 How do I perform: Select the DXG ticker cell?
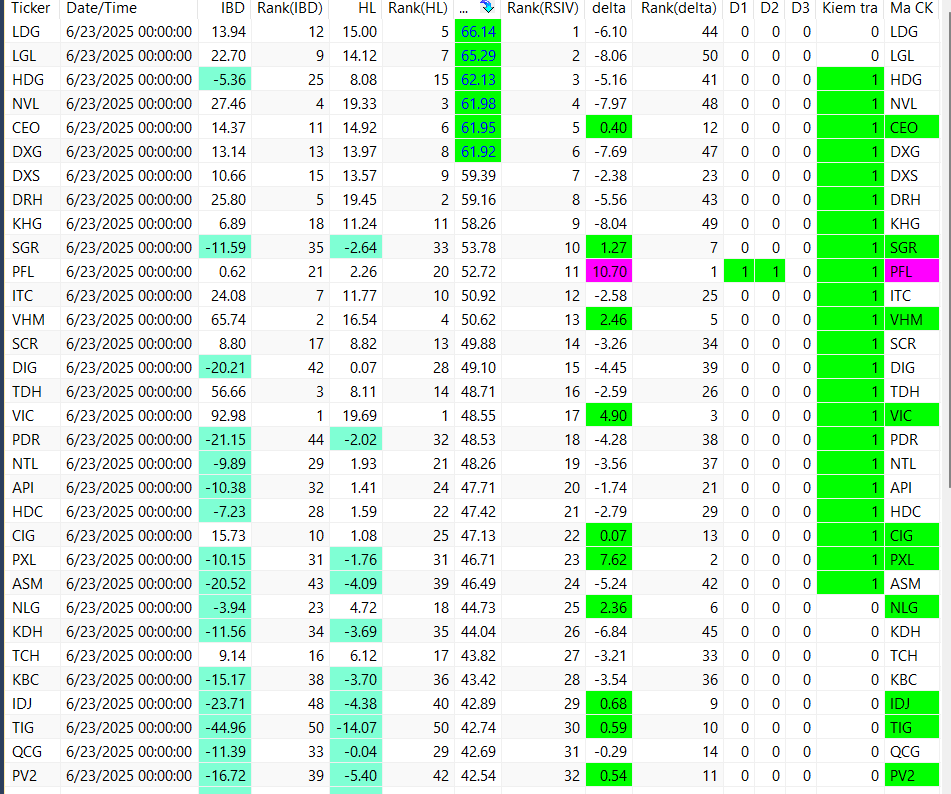coord(33,152)
